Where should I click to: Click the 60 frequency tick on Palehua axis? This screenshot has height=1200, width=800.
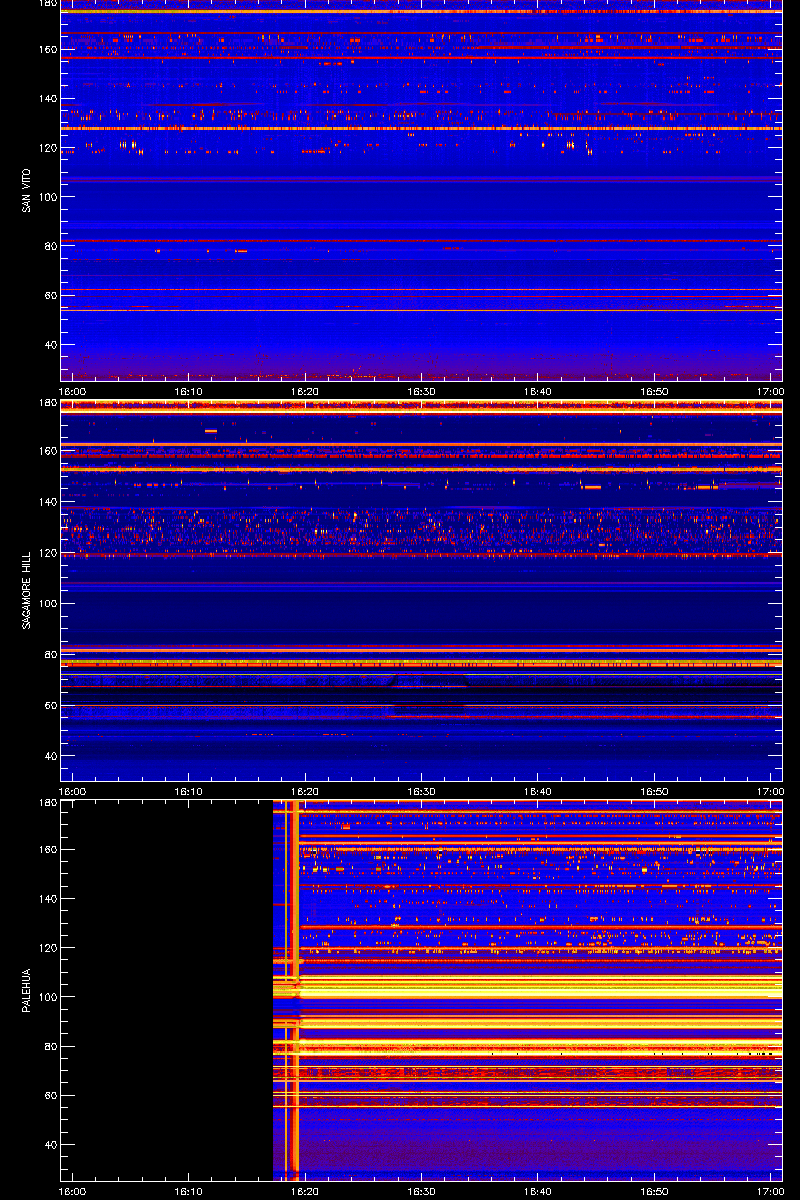(49, 1096)
